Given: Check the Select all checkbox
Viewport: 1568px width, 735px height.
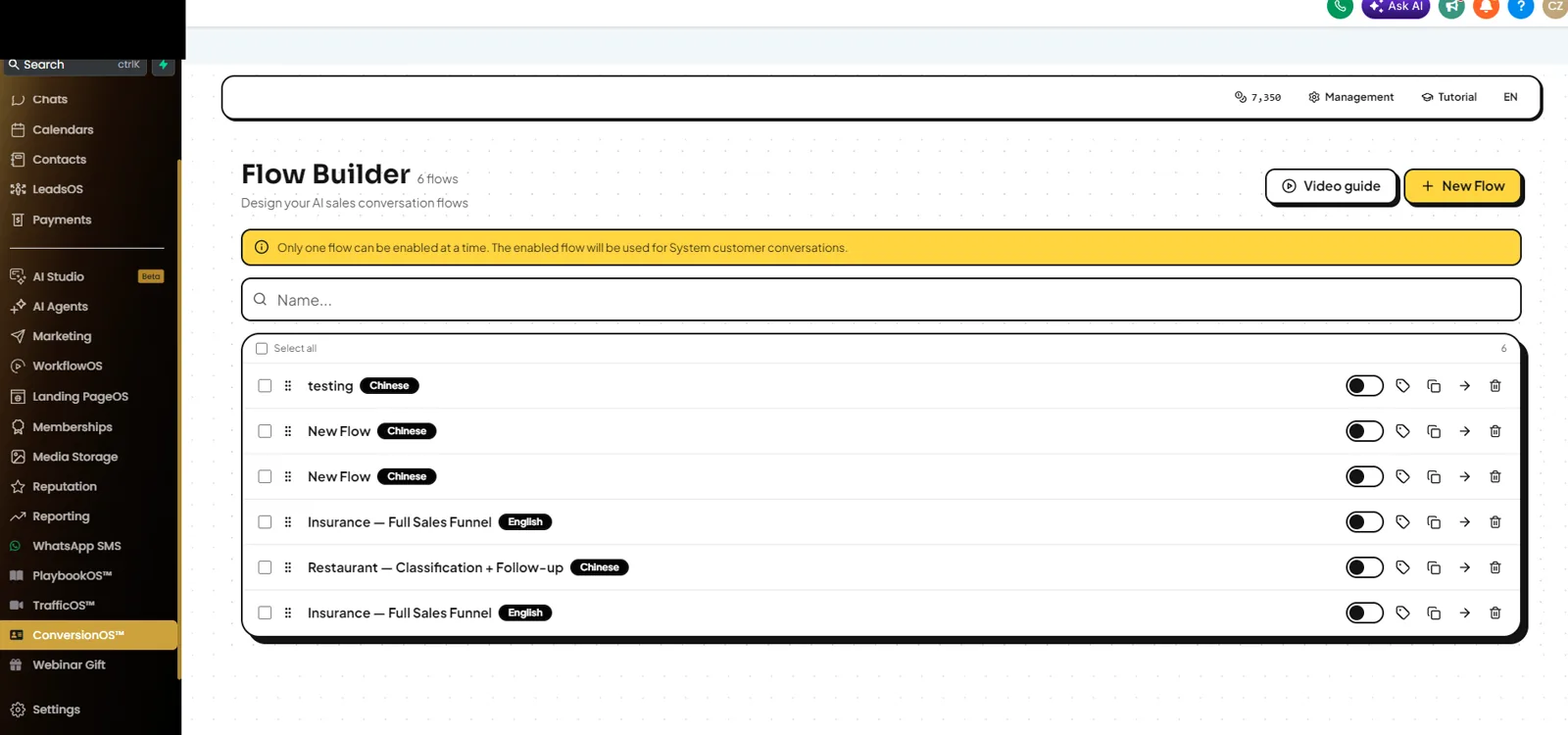Looking at the screenshot, I should [x=262, y=349].
